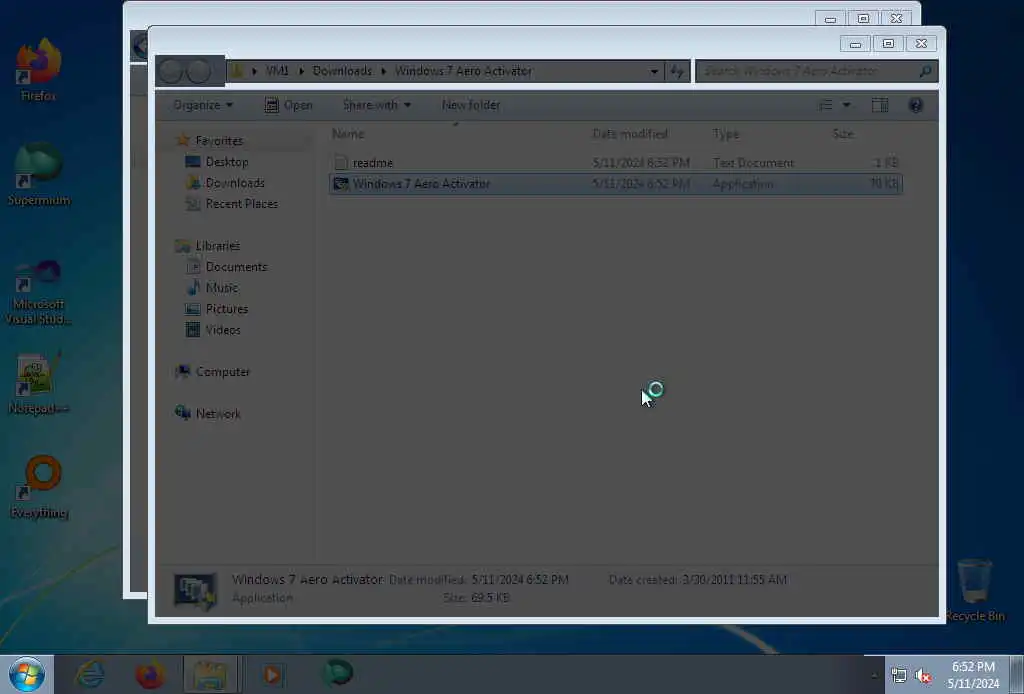Click the Open toolbar button

pyautogui.click(x=289, y=105)
